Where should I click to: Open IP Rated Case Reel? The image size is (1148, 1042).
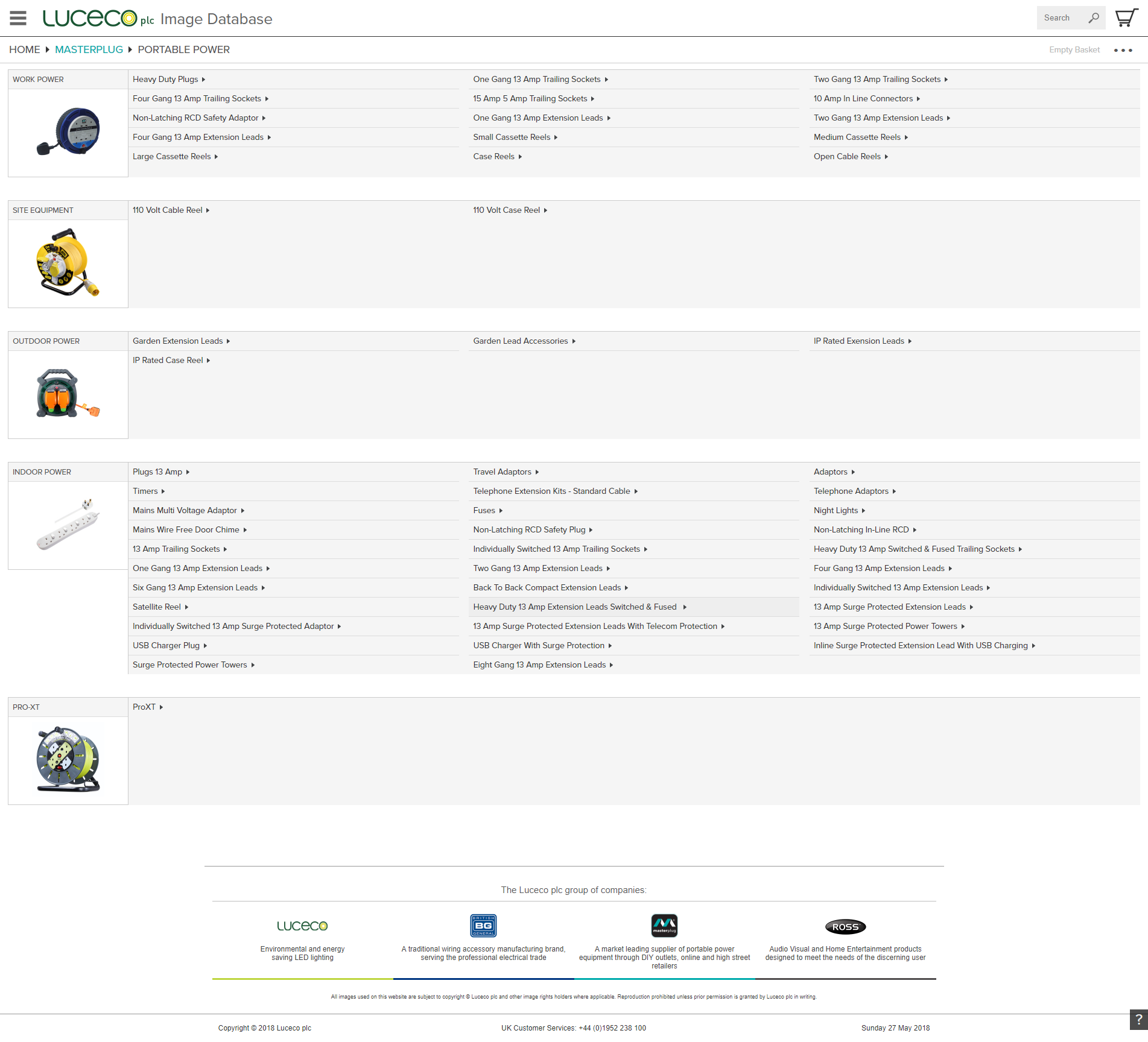171,360
